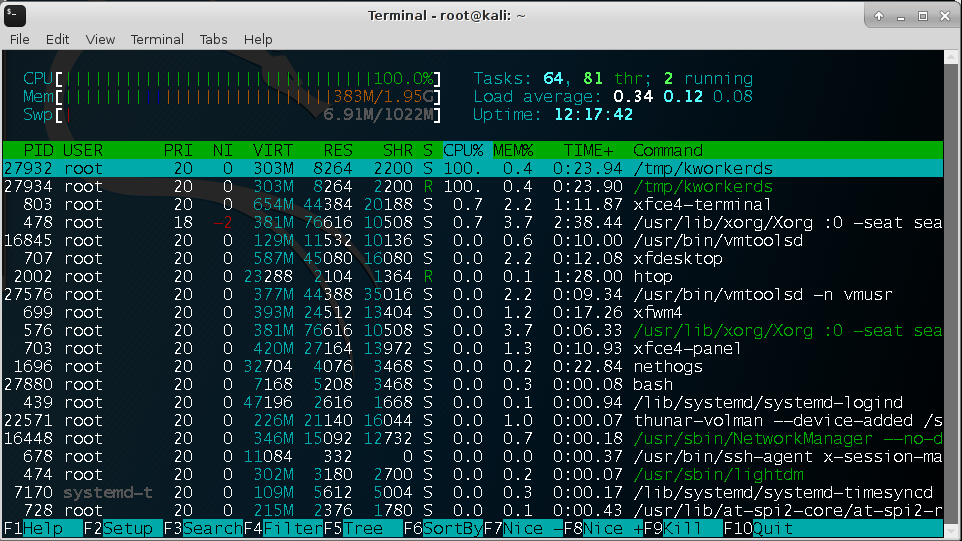Sort by the MEM% column header

click(x=513, y=150)
